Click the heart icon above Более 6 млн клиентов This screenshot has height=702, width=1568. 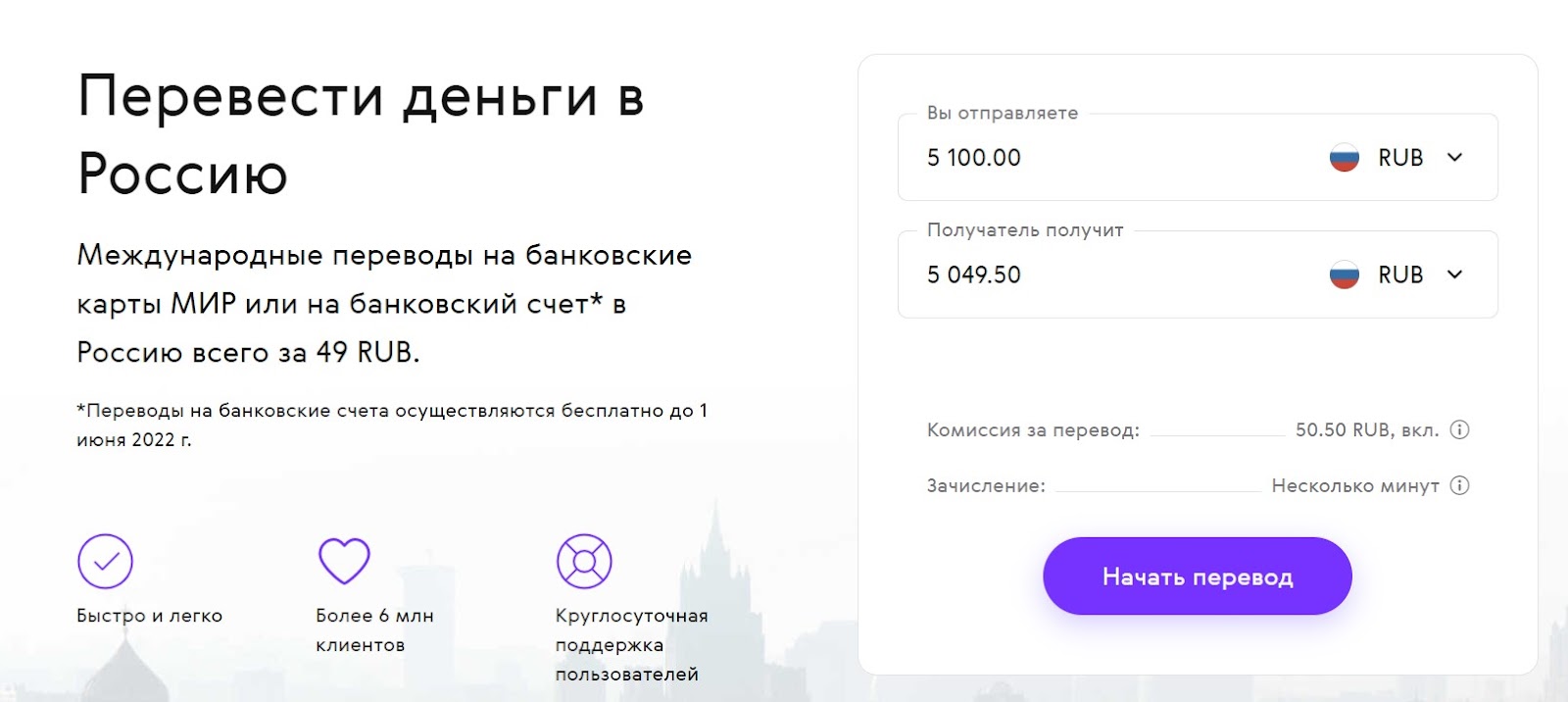[344, 561]
